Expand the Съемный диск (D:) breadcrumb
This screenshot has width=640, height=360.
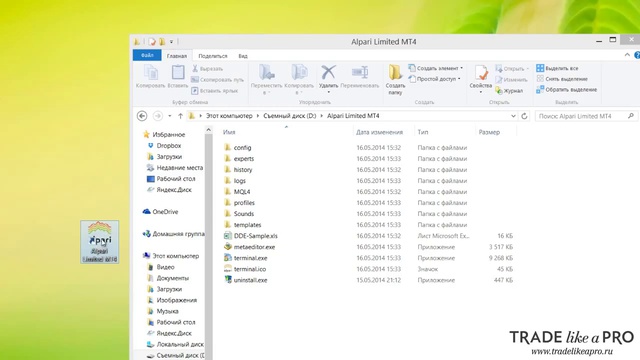click(x=322, y=116)
